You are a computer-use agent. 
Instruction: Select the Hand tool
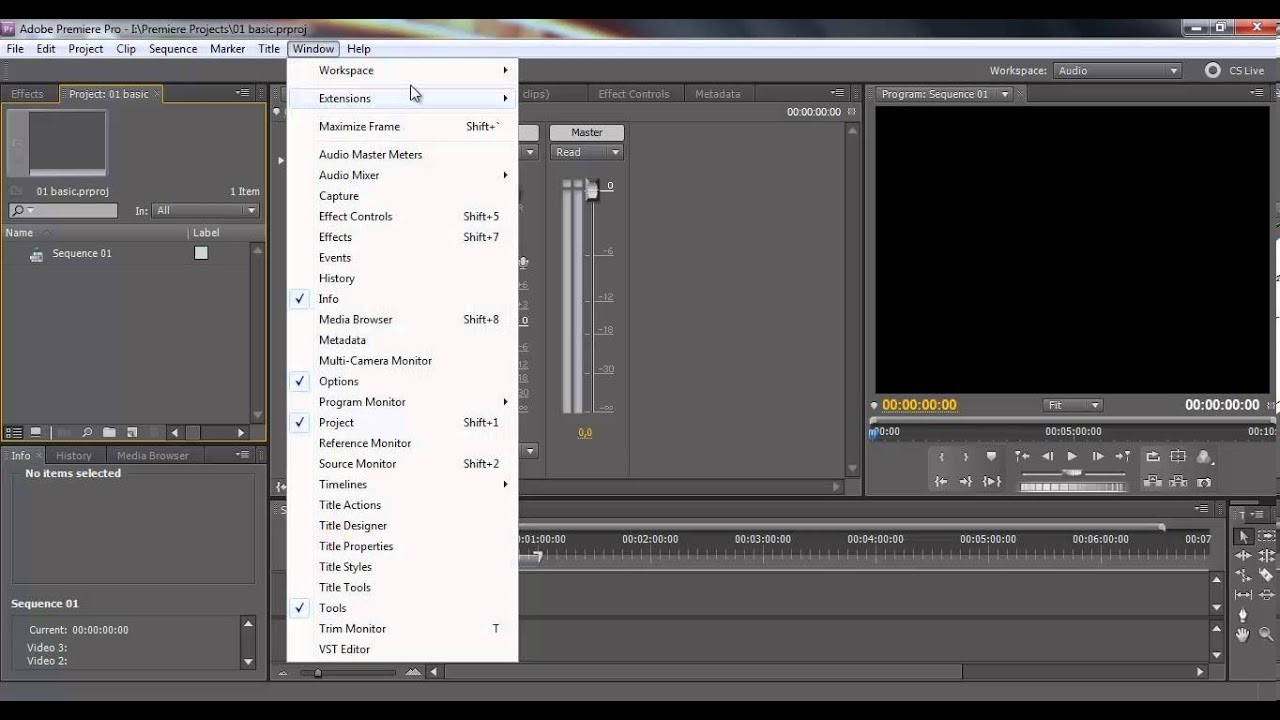1243,634
